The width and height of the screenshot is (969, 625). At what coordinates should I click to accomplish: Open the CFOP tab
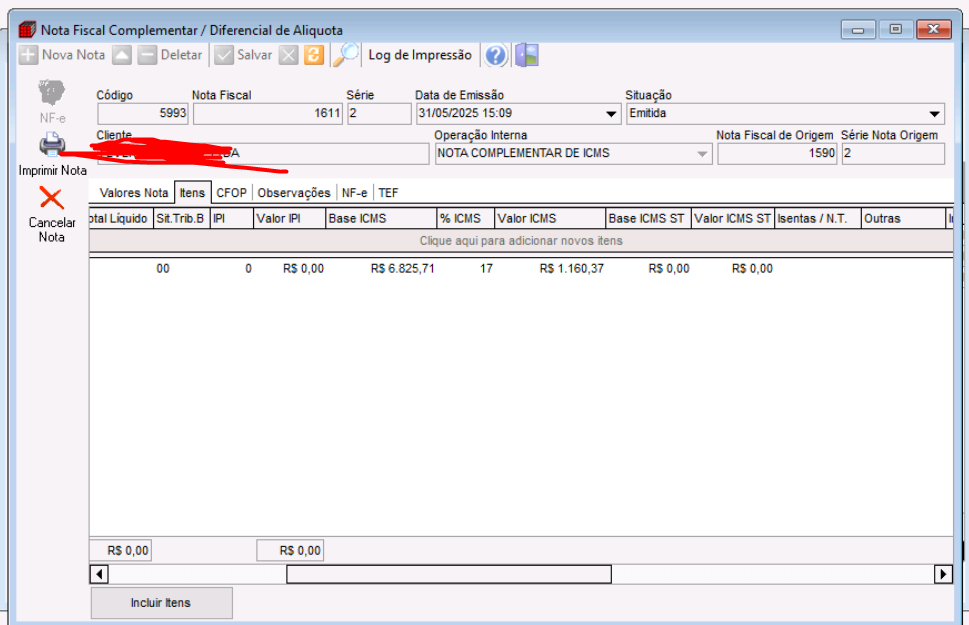(x=232, y=193)
